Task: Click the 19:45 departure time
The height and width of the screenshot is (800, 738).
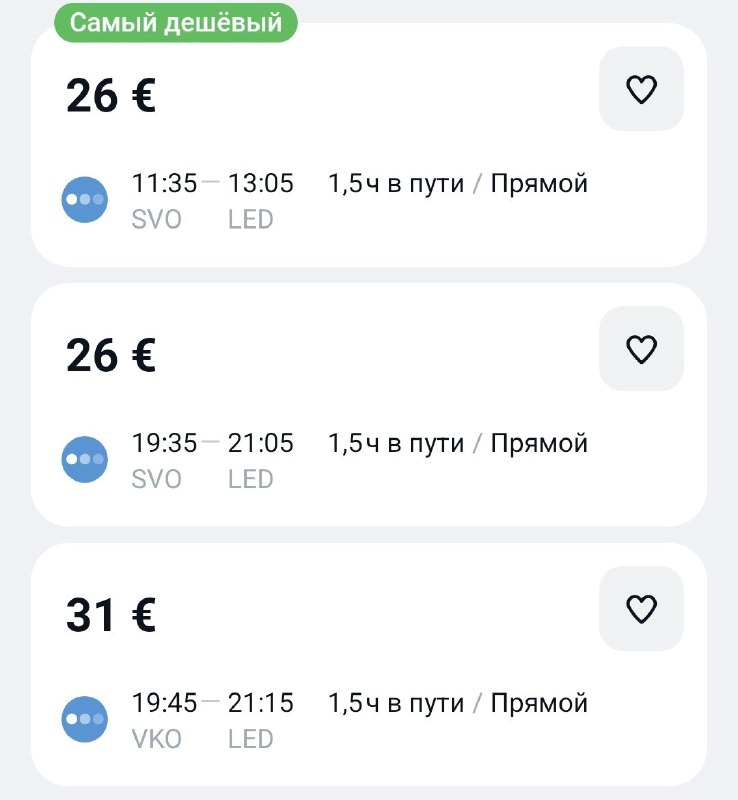Action: tap(164, 703)
